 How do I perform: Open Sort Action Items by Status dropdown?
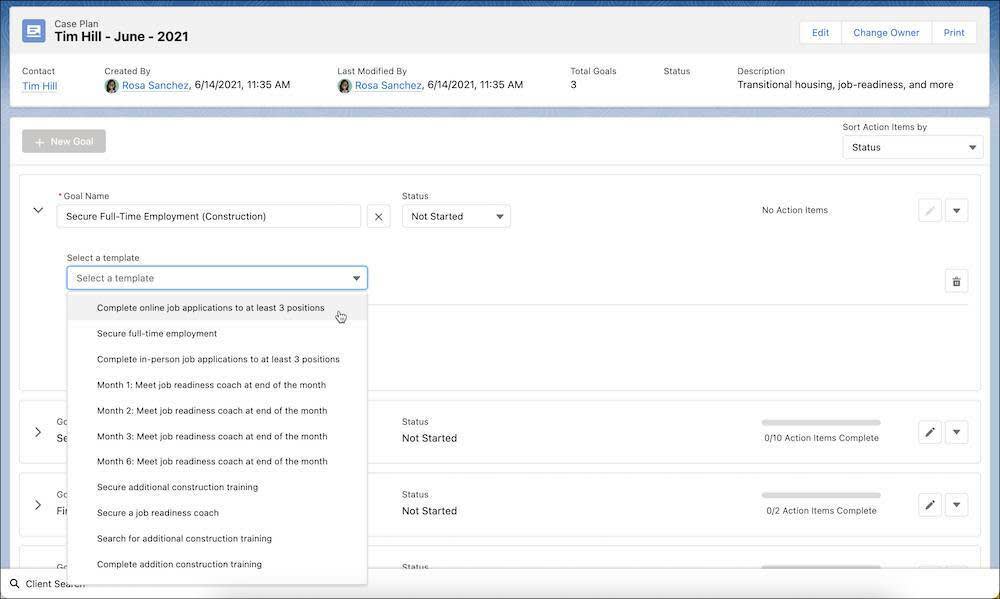point(913,147)
